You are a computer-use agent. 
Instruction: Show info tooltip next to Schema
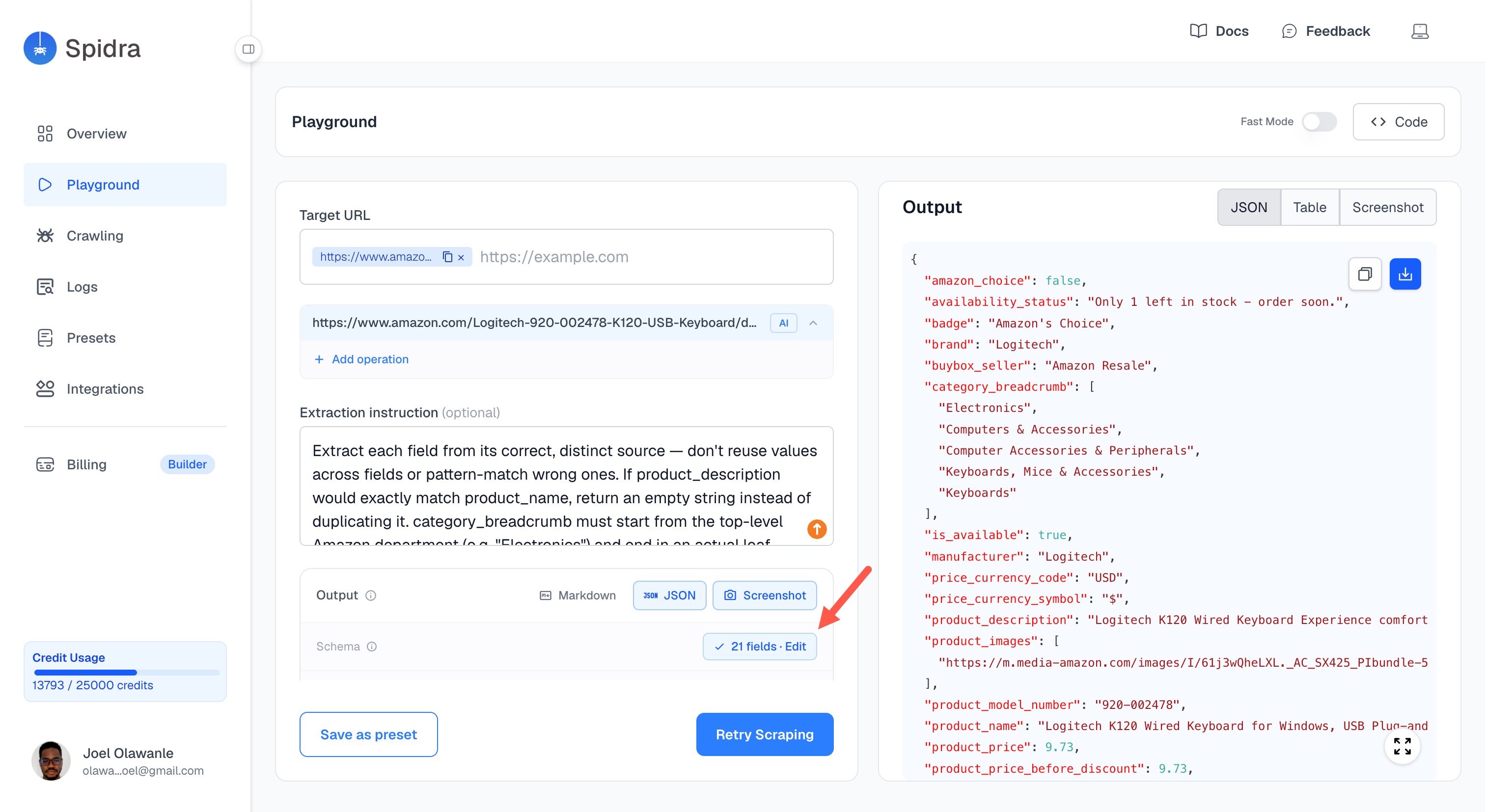tap(372, 647)
